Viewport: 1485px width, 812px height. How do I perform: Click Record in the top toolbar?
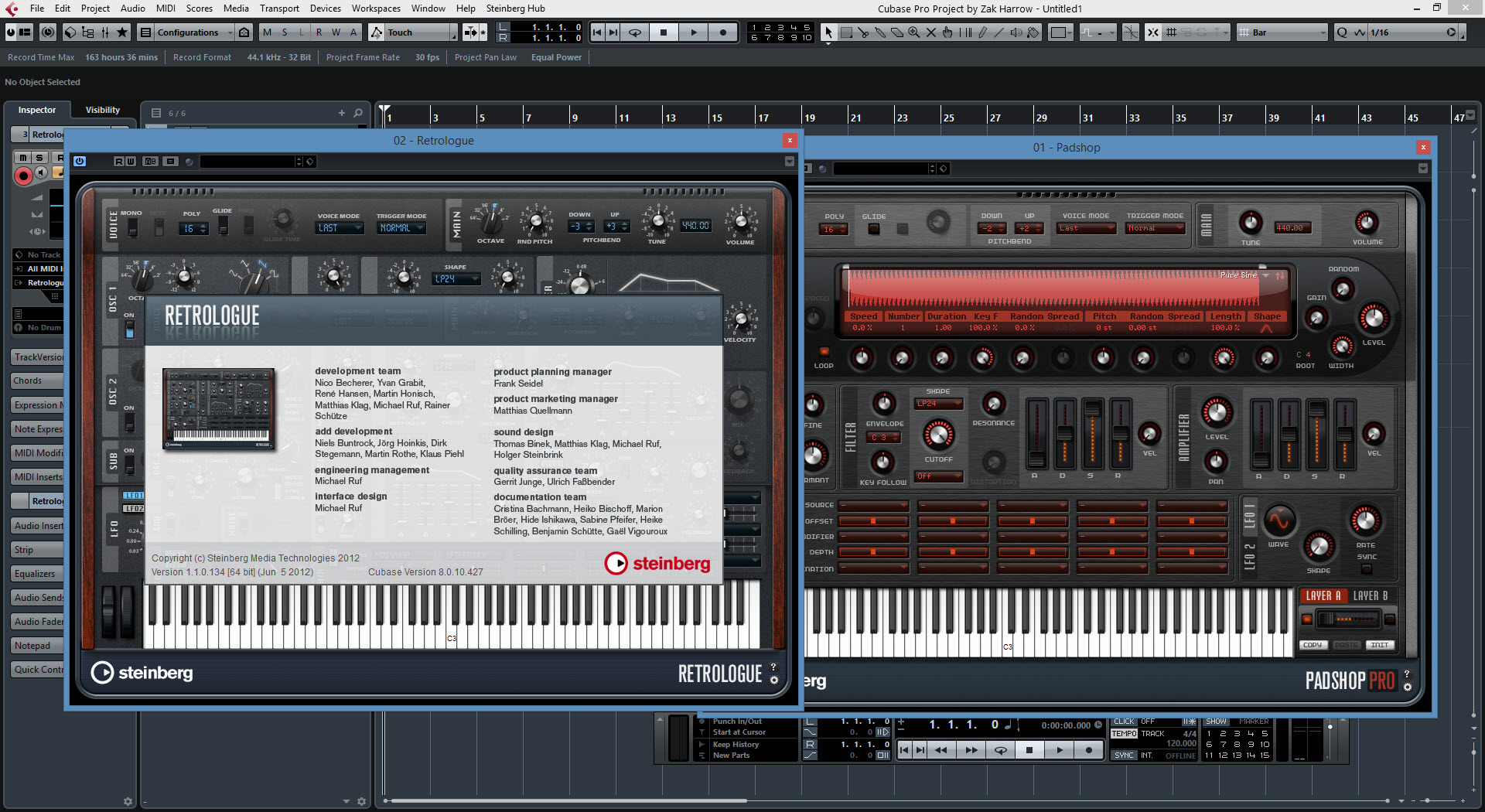(x=723, y=32)
